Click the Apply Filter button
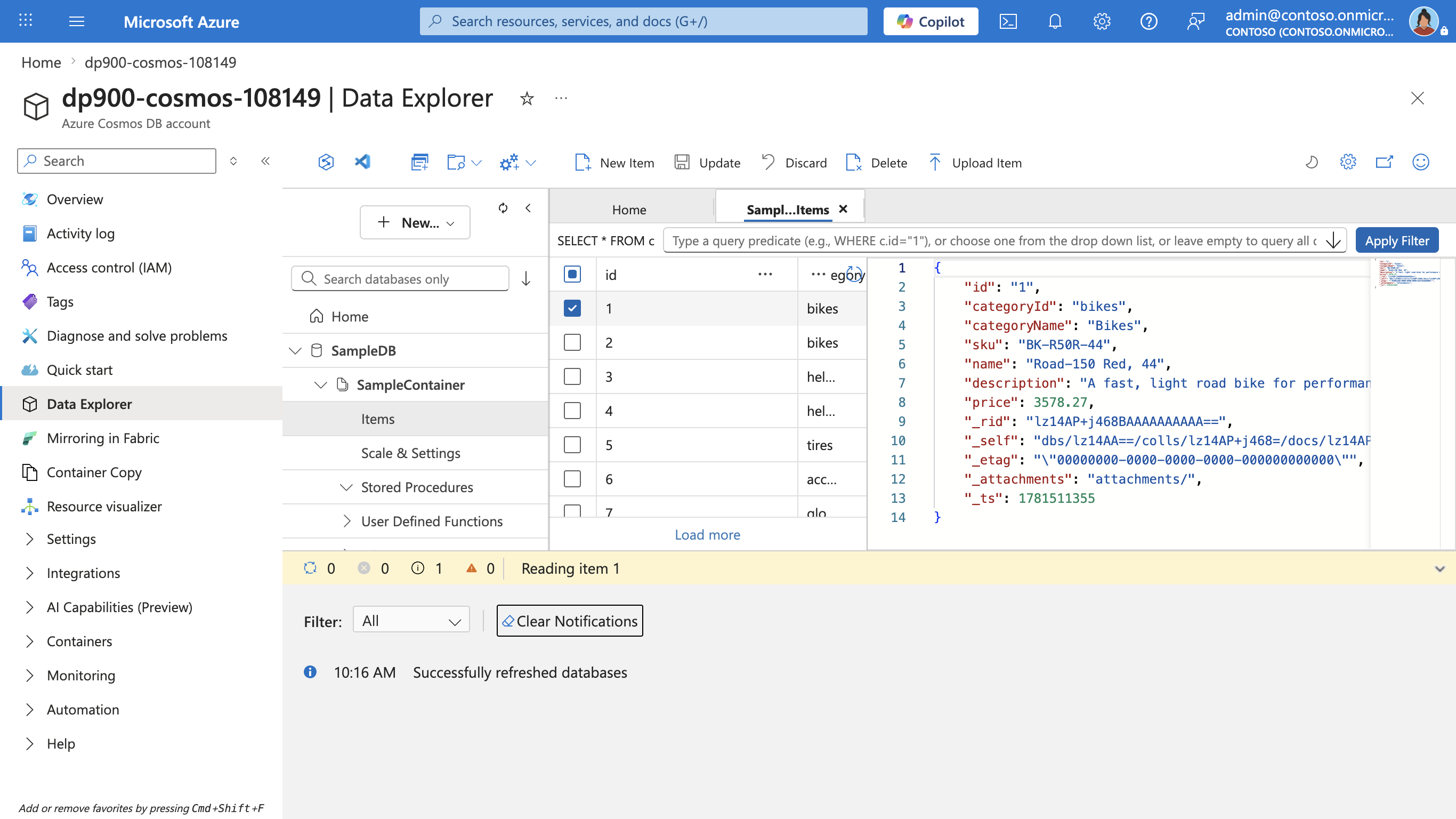Viewport: 1456px width, 819px height. point(1397,240)
